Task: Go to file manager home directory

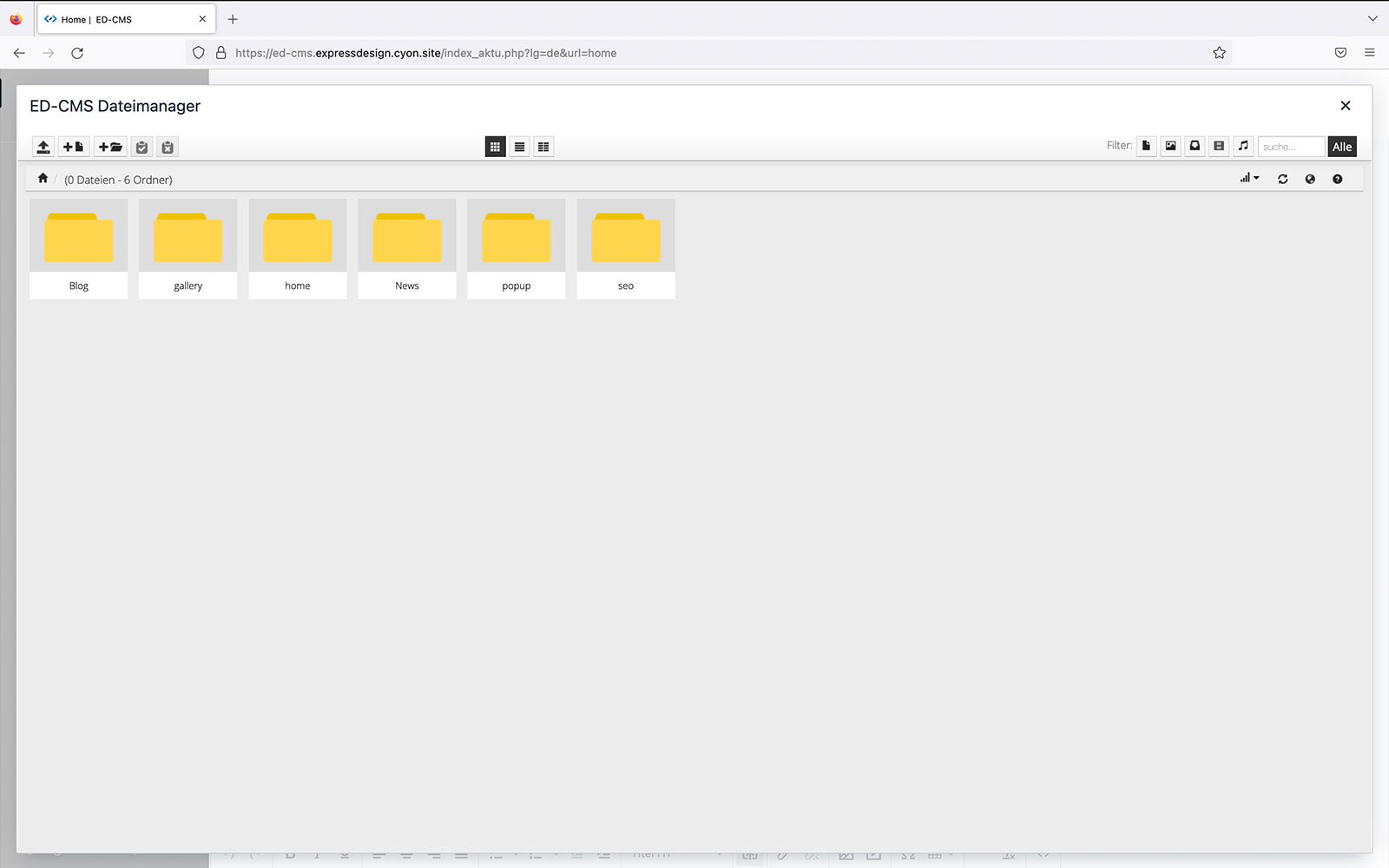Action: click(x=43, y=178)
